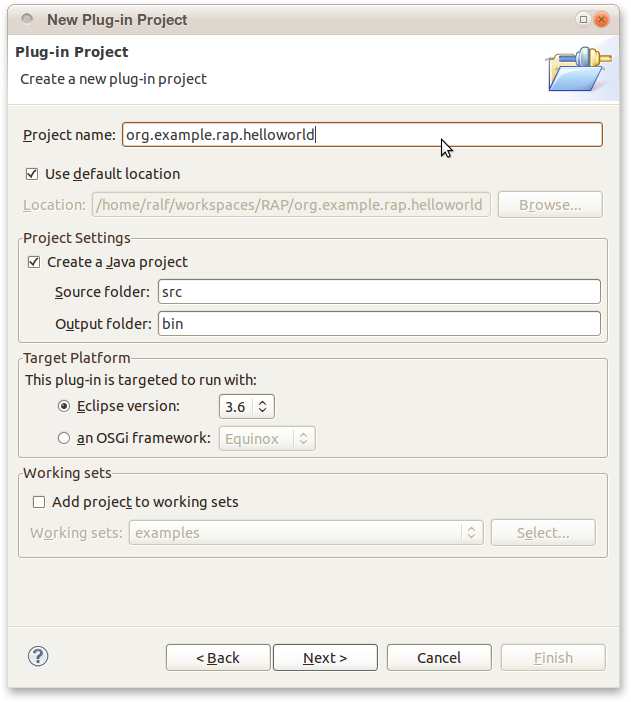This screenshot has height=702, width=631.
Task: Click the Plug-in Project heading text
Action: [72, 52]
